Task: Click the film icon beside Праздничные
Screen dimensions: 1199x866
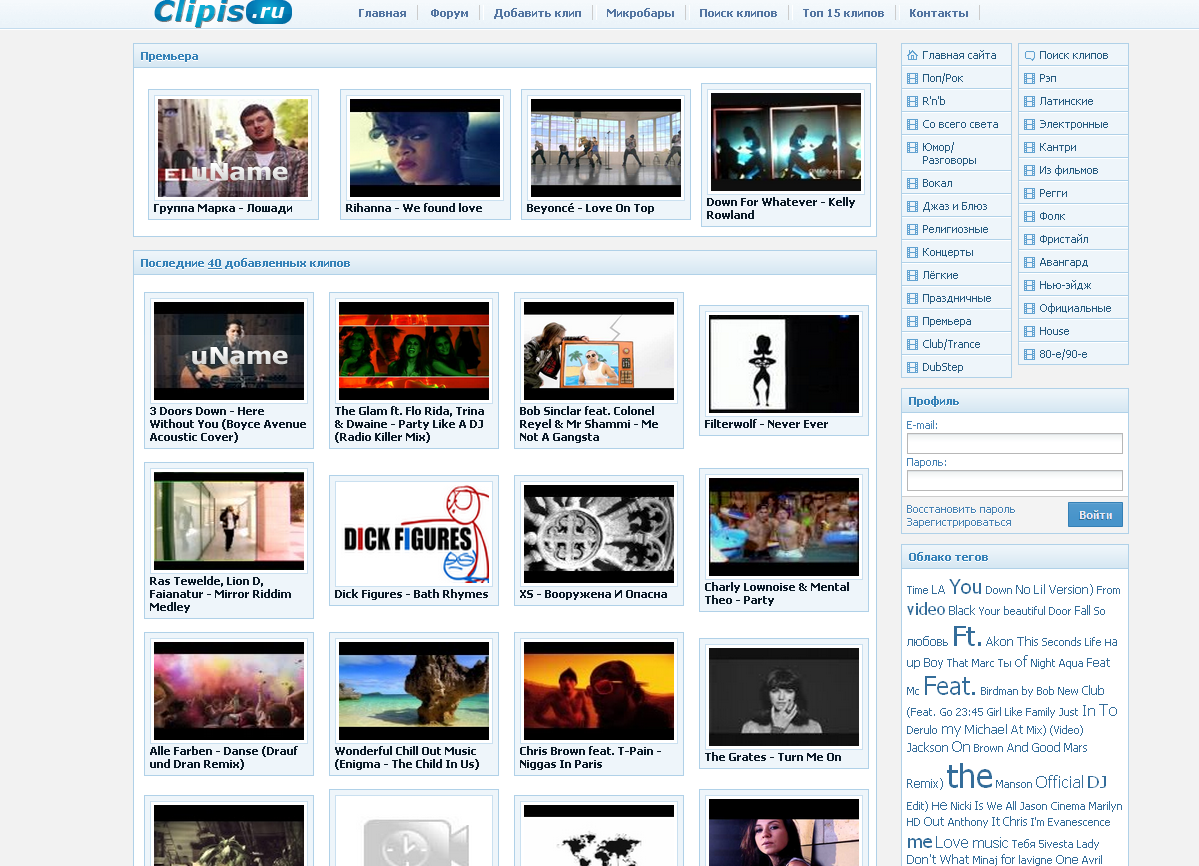Action: (x=912, y=298)
